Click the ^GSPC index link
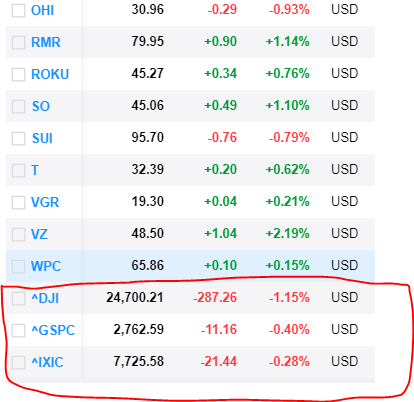The width and height of the screenshot is (414, 402). (53, 330)
